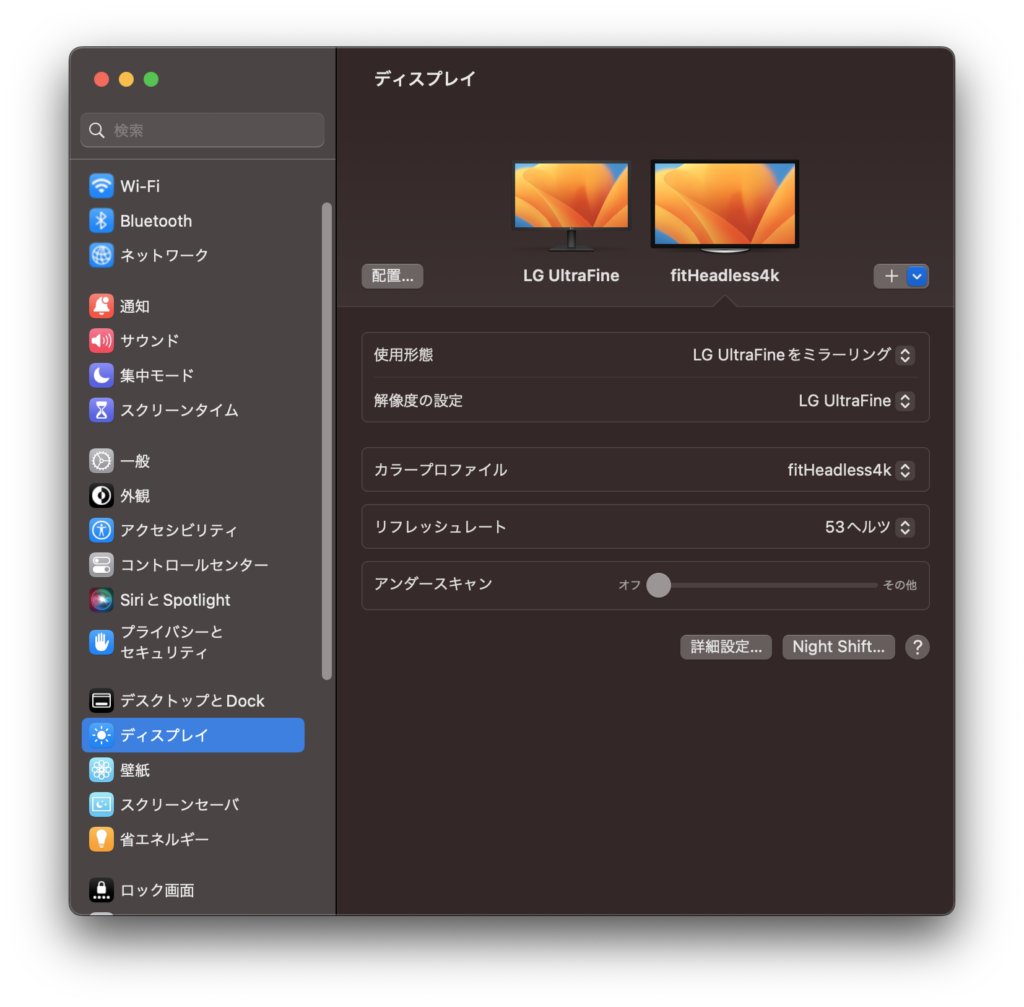This screenshot has height=1007, width=1024.
Task: Open the Siri と Spotlight icon
Action: pos(101,600)
